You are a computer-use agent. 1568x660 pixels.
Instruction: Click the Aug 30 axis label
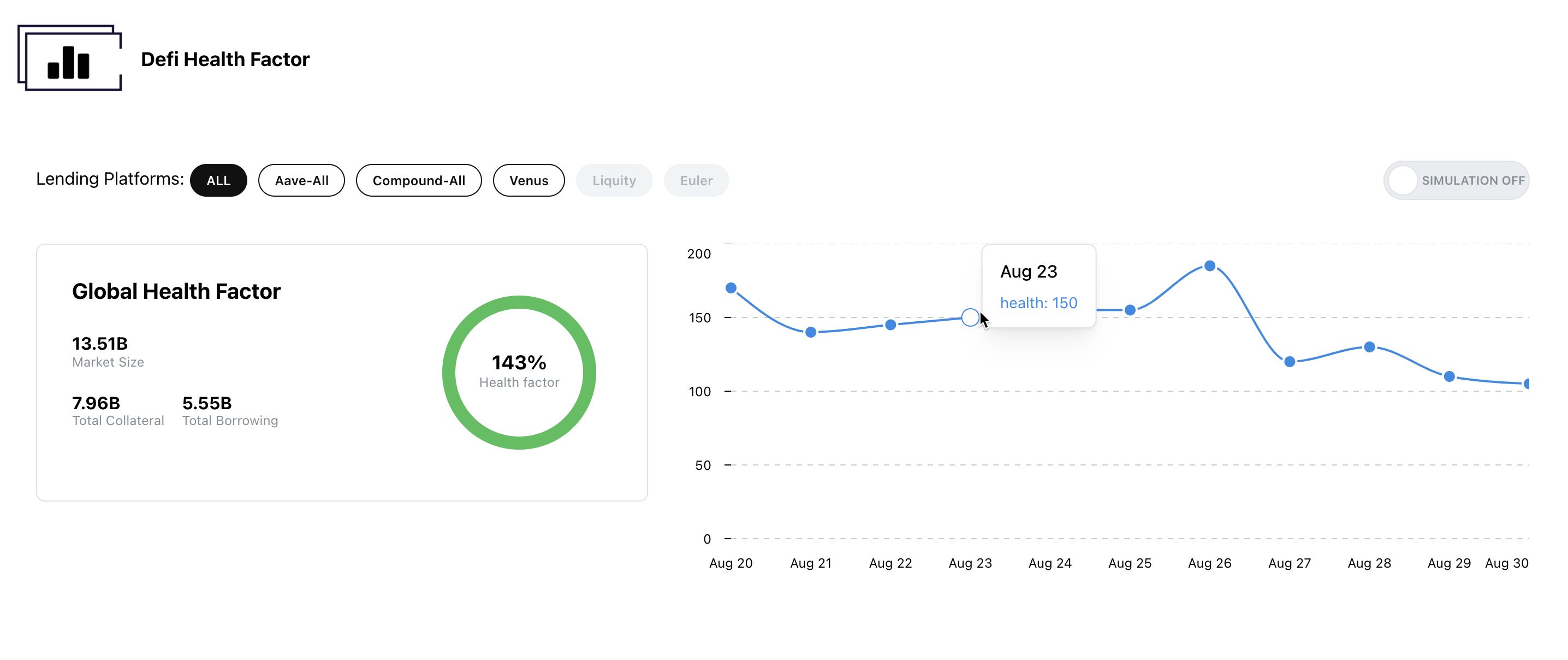point(1506,563)
